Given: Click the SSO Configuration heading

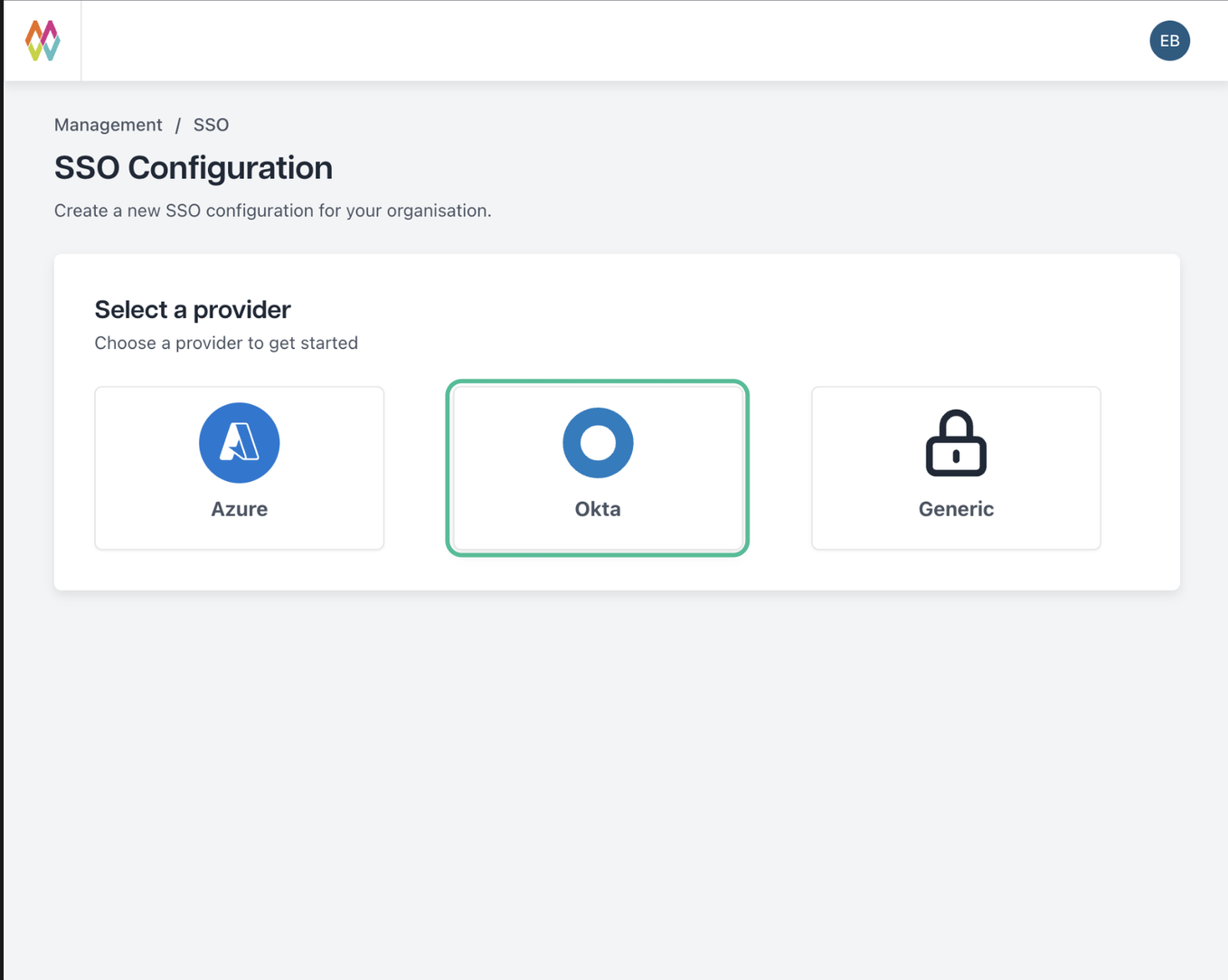Looking at the screenshot, I should click(x=194, y=168).
